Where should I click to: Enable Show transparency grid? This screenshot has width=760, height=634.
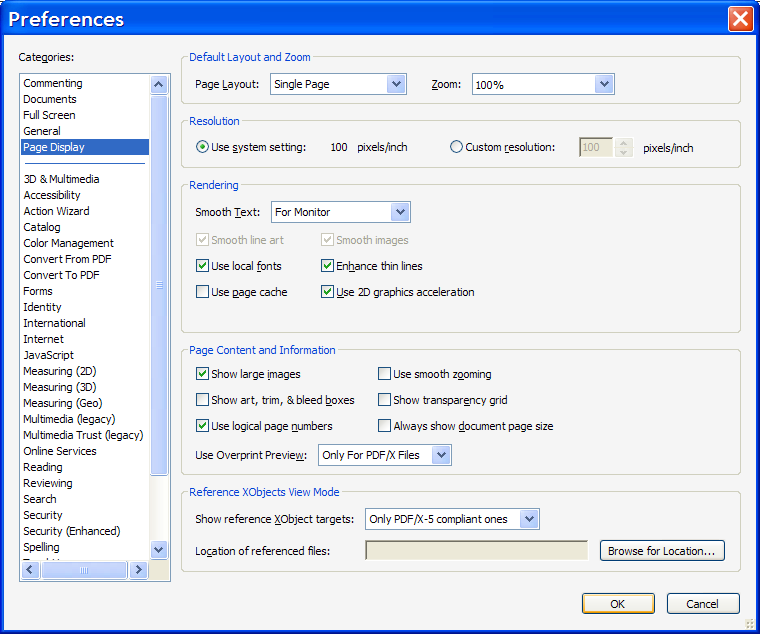point(384,400)
